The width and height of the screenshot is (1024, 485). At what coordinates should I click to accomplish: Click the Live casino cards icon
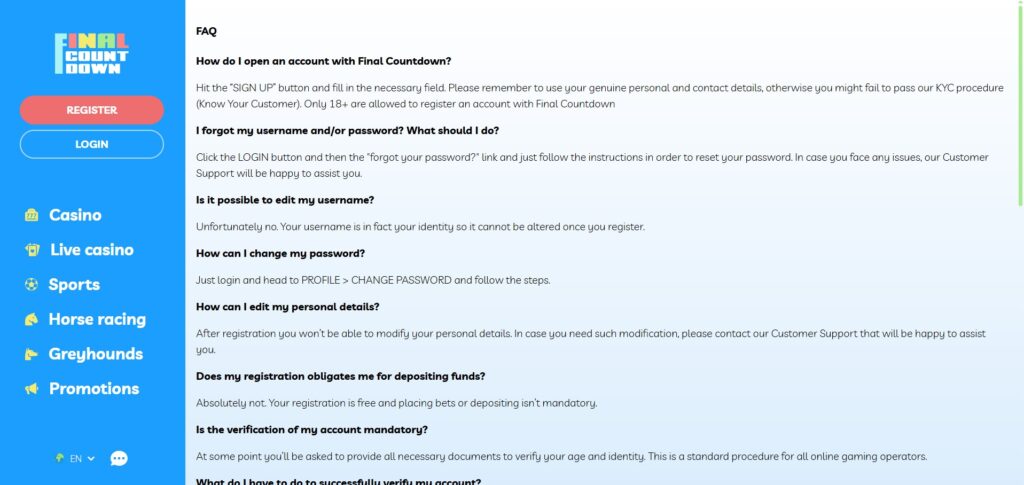pyautogui.click(x=31, y=250)
